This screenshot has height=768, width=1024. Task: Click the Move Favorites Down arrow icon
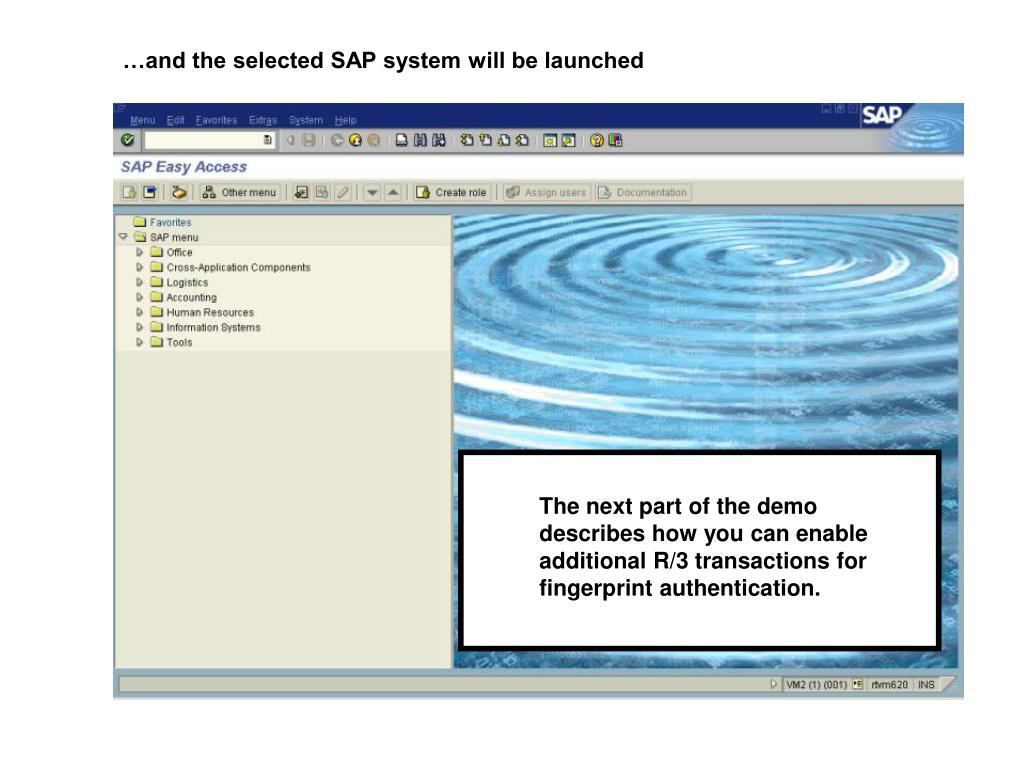point(372,192)
